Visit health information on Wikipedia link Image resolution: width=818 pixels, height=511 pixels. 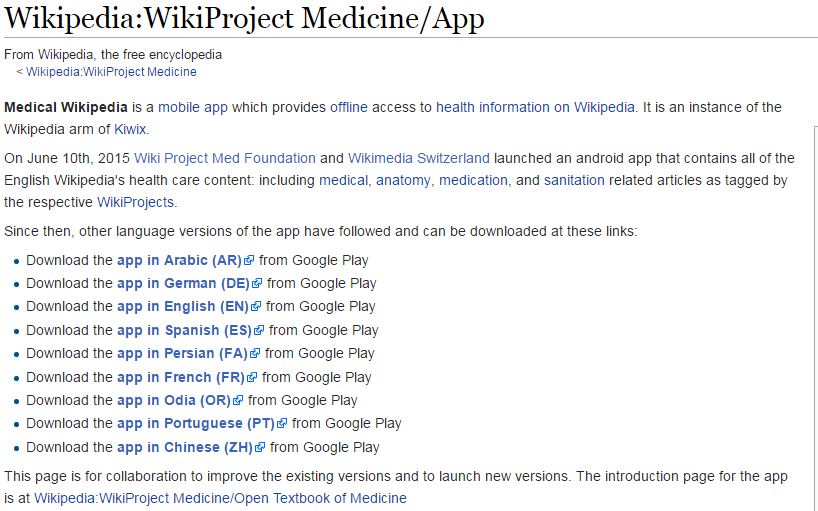click(x=535, y=107)
